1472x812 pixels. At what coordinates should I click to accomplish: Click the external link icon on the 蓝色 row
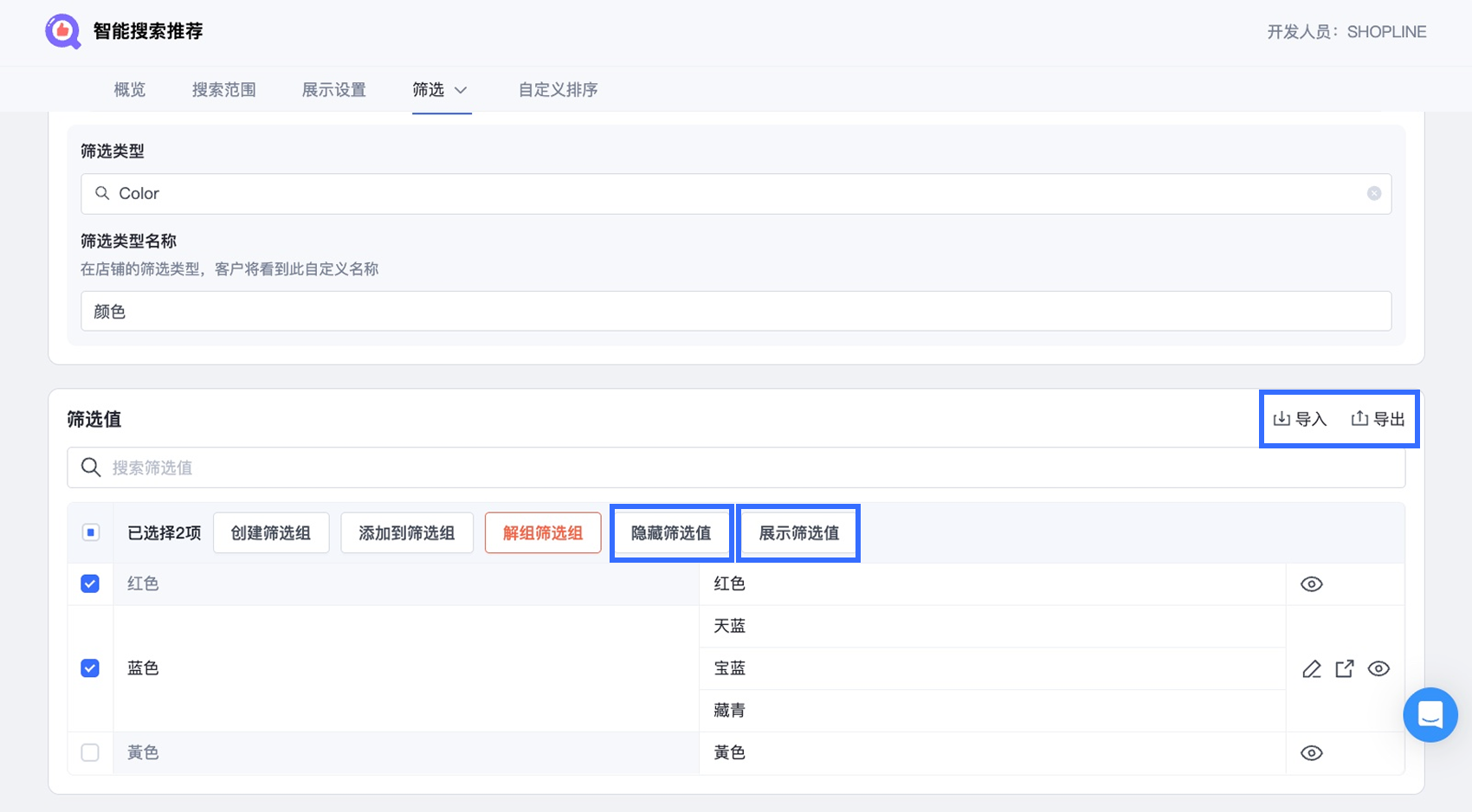click(1345, 668)
